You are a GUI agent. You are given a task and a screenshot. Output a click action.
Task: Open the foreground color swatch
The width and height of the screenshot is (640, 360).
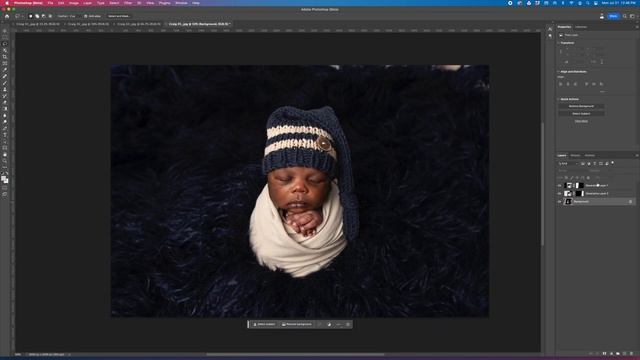(4, 178)
